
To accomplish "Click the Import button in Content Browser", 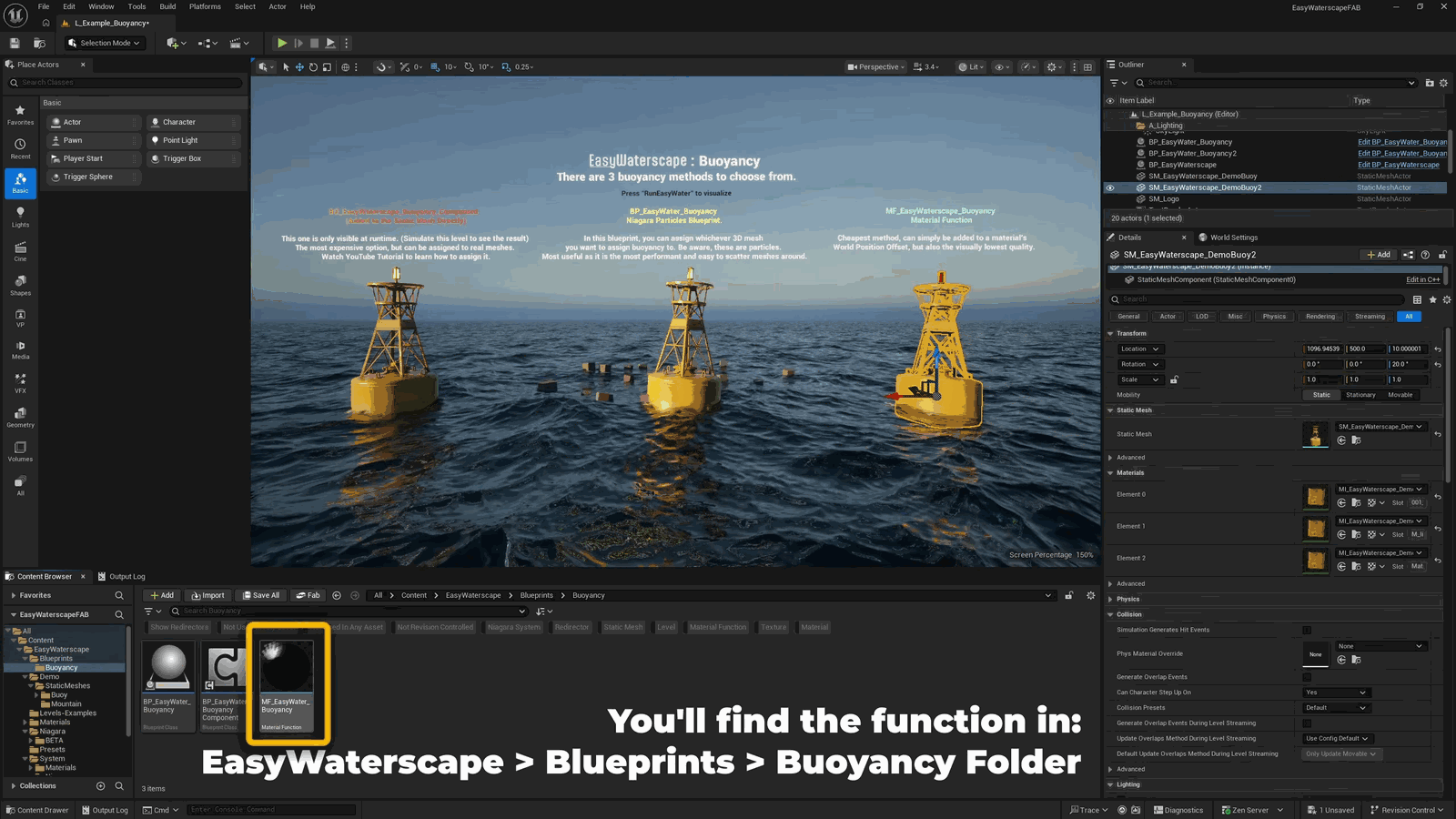I will pos(207,595).
